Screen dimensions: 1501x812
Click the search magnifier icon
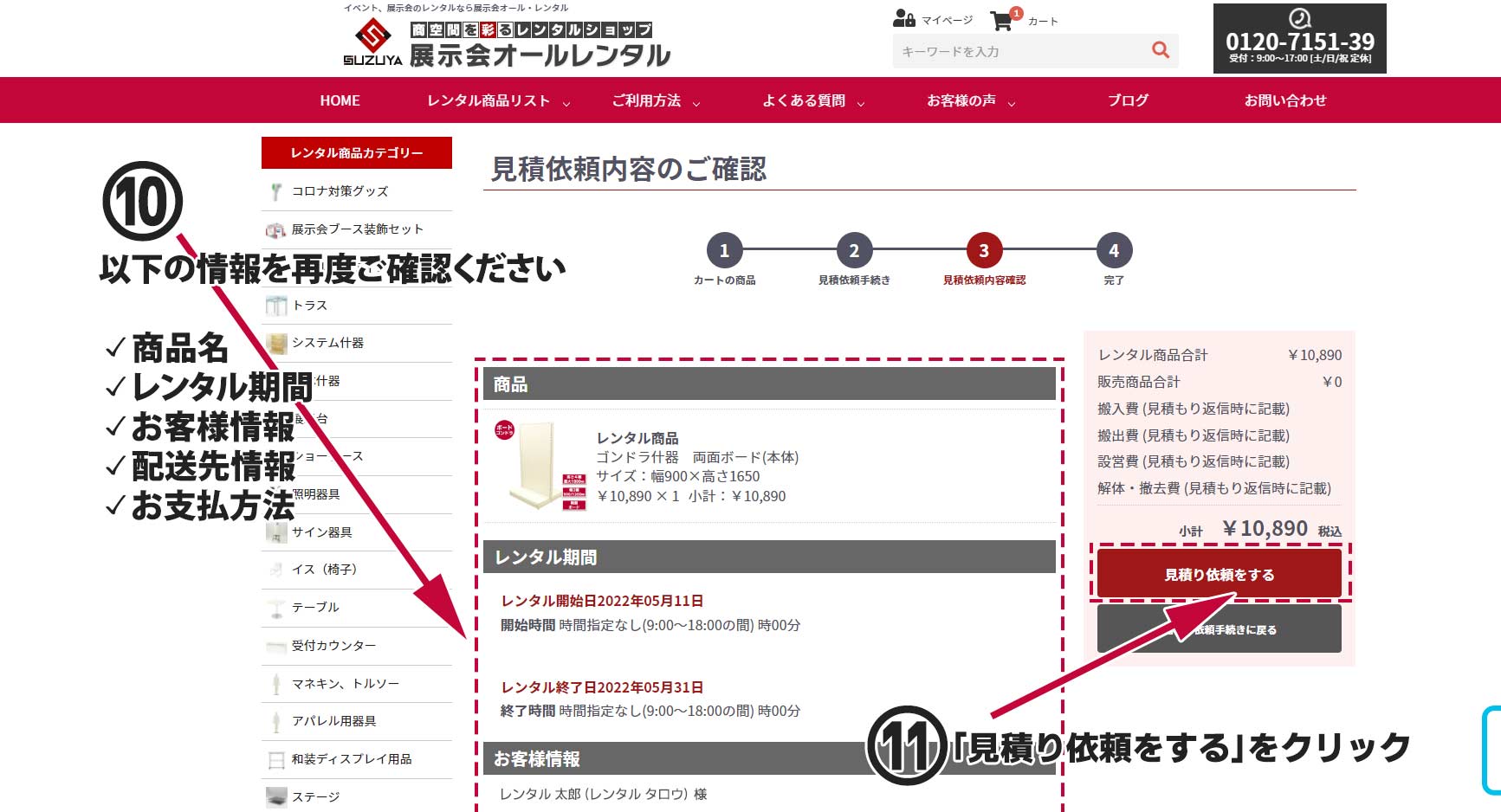tap(1161, 50)
